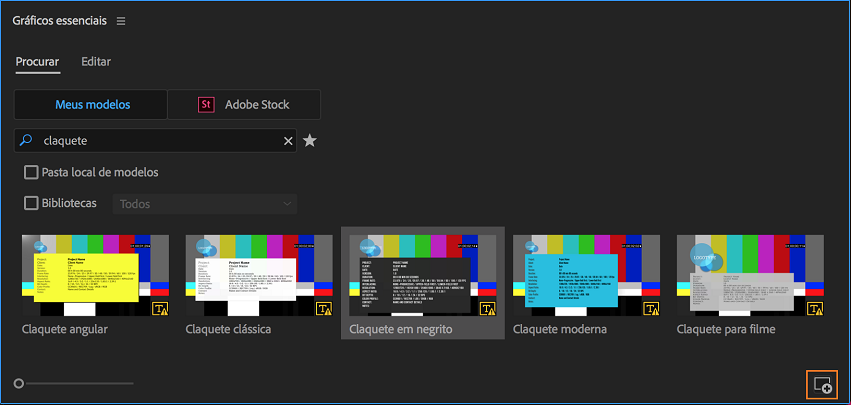
Task: Click the Claquete angular label
Action: tap(65, 330)
